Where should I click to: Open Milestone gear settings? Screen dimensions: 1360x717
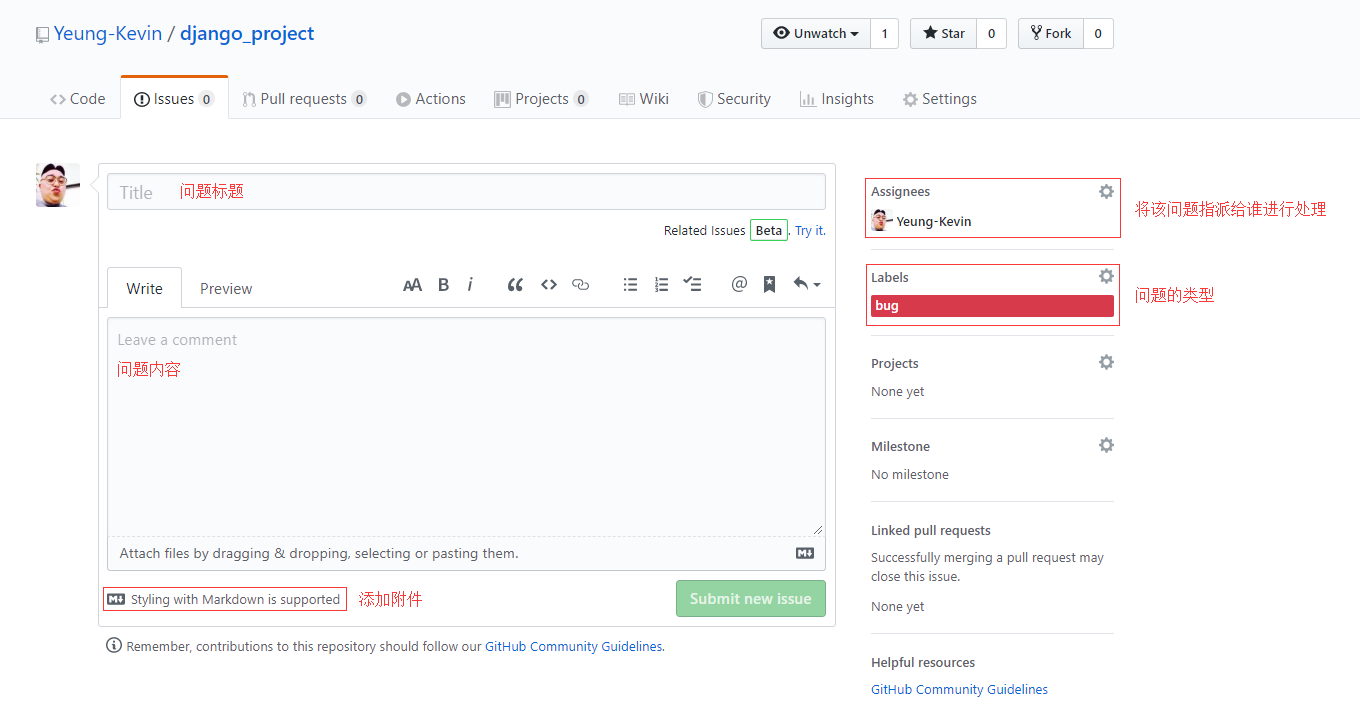tap(1106, 445)
